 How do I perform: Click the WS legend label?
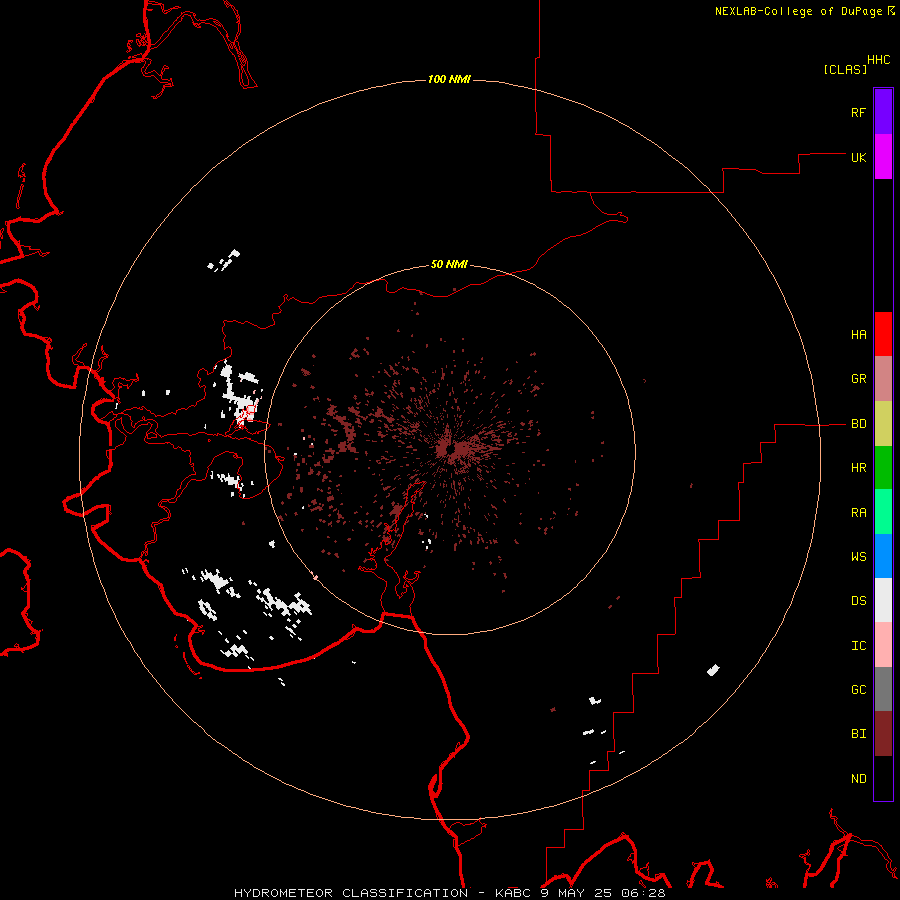click(x=858, y=557)
